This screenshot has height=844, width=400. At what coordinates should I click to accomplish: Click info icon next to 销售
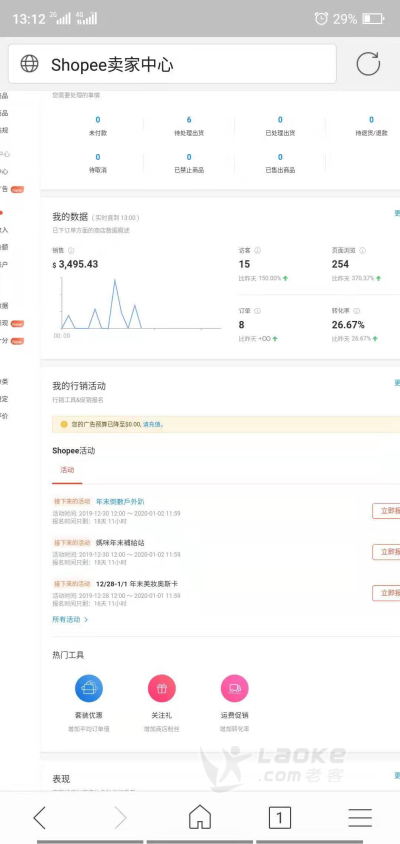pyautogui.click(x=71, y=250)
